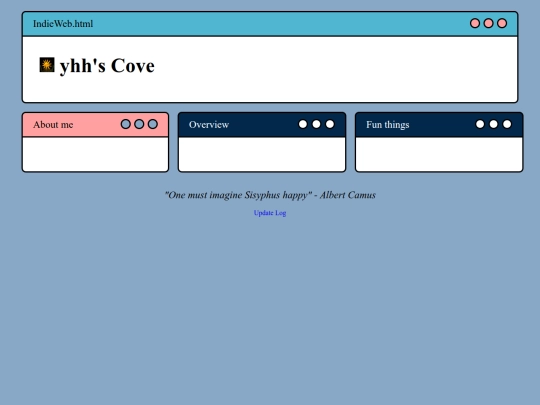This screenshot has width=540, height=405.
Task: Click the IndieWeb.html title text
Action: pos(63,24)
